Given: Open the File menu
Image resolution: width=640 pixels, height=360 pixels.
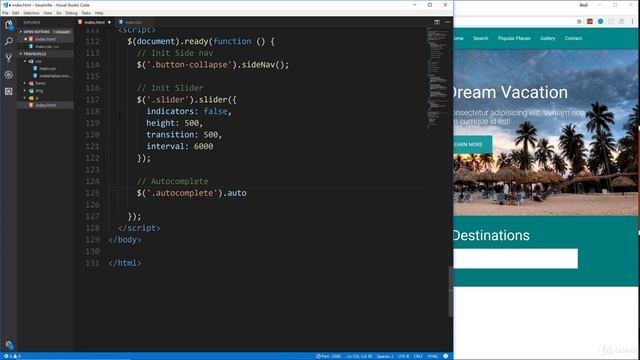Looking at the screenshot, I should point(5,13).
